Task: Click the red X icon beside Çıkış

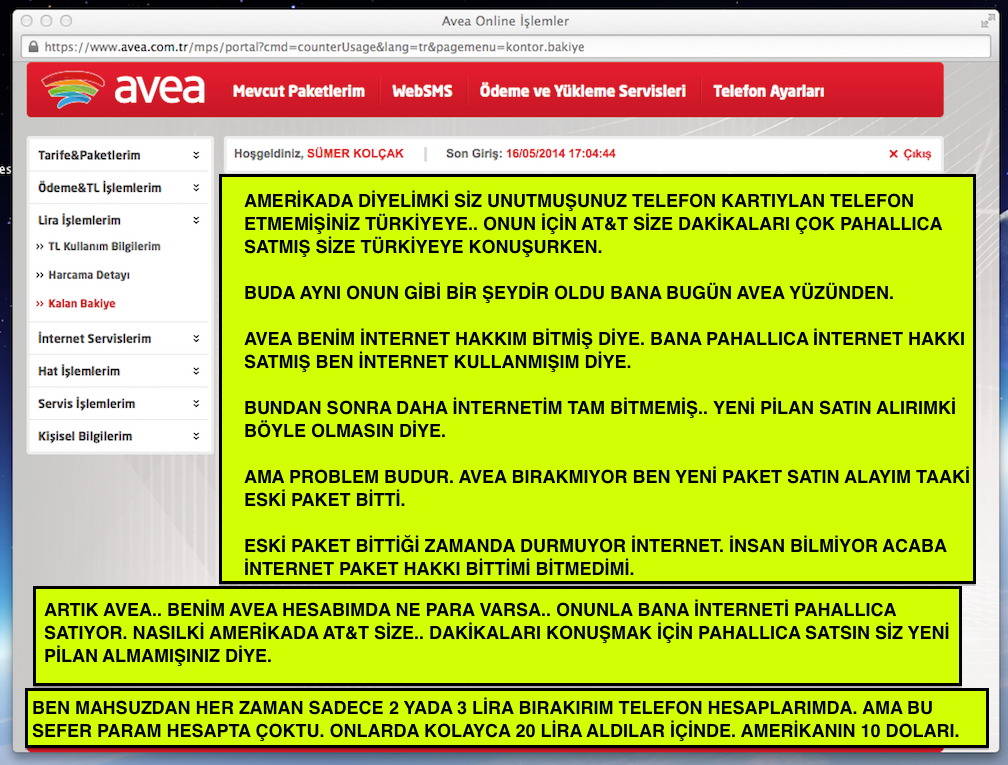Action: pyautogui.click(x=893, y=154)
